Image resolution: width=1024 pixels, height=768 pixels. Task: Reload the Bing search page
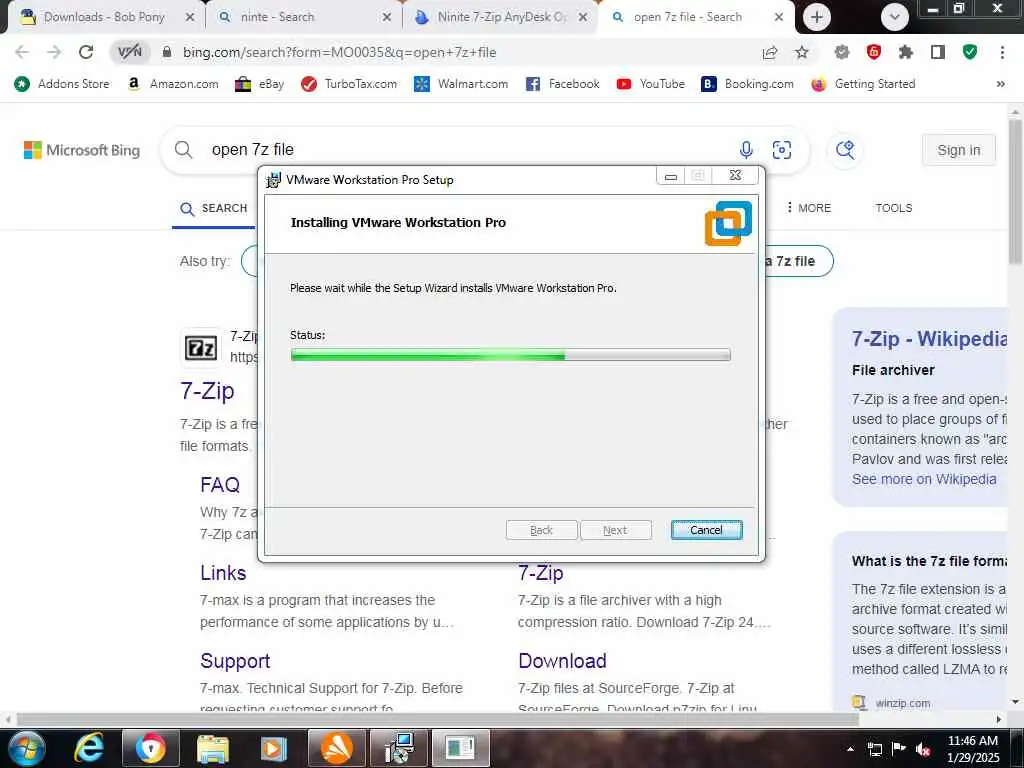86,52
